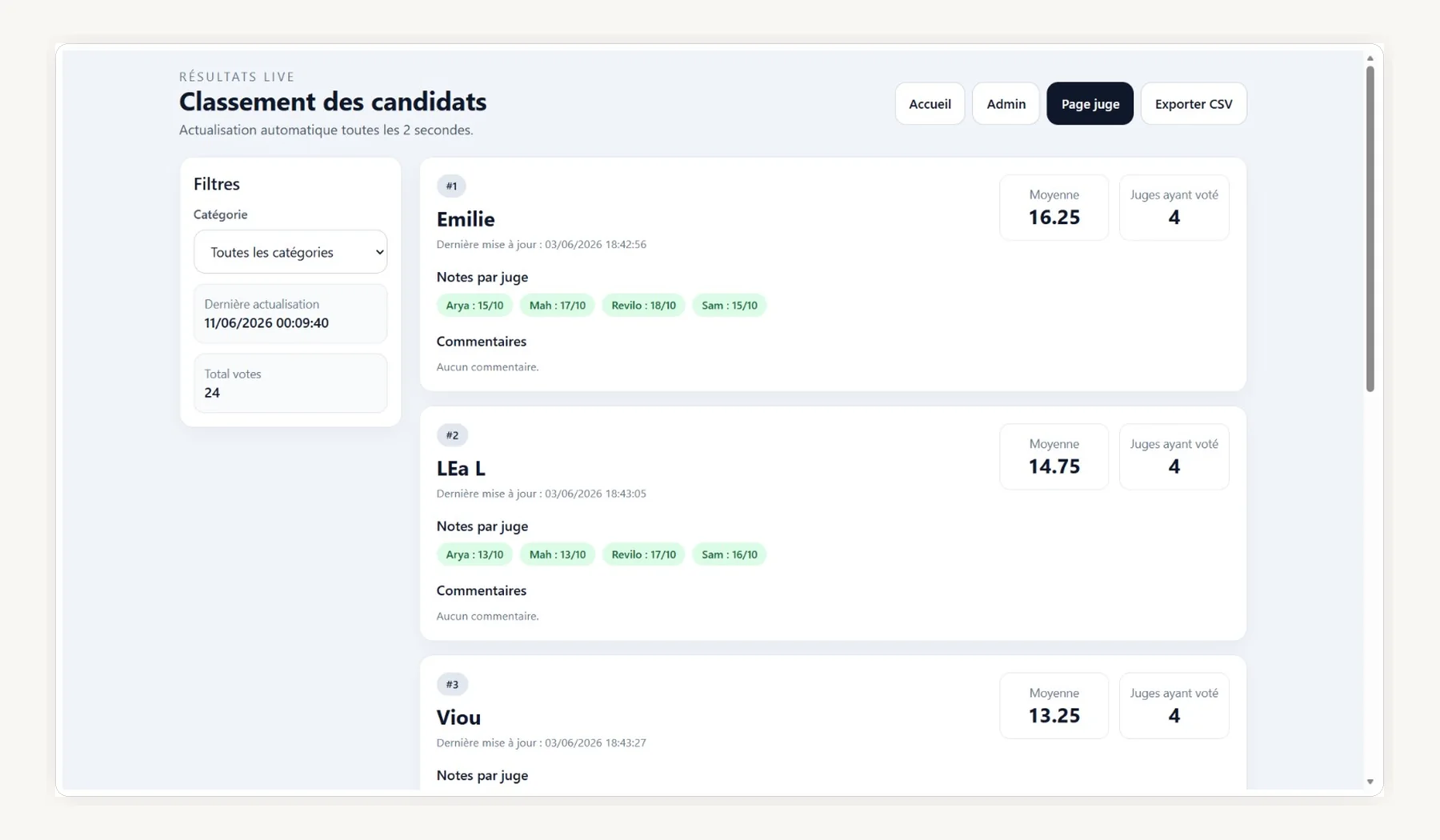Click LEa L's Juges ayant voté box
This screenshot has height=840, width=1440.
[x=1174, y=457]
